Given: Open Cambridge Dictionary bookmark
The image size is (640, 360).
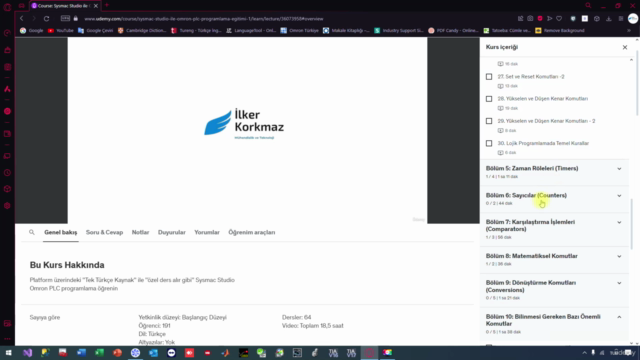Looking at the screenshot, I should [142, 31].
